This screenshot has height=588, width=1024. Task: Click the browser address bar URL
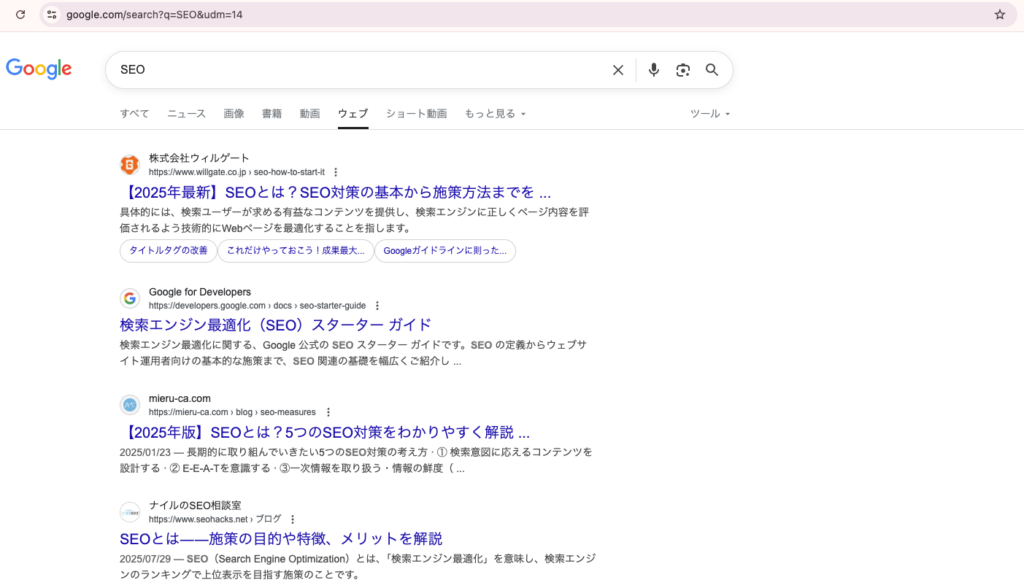154,14
